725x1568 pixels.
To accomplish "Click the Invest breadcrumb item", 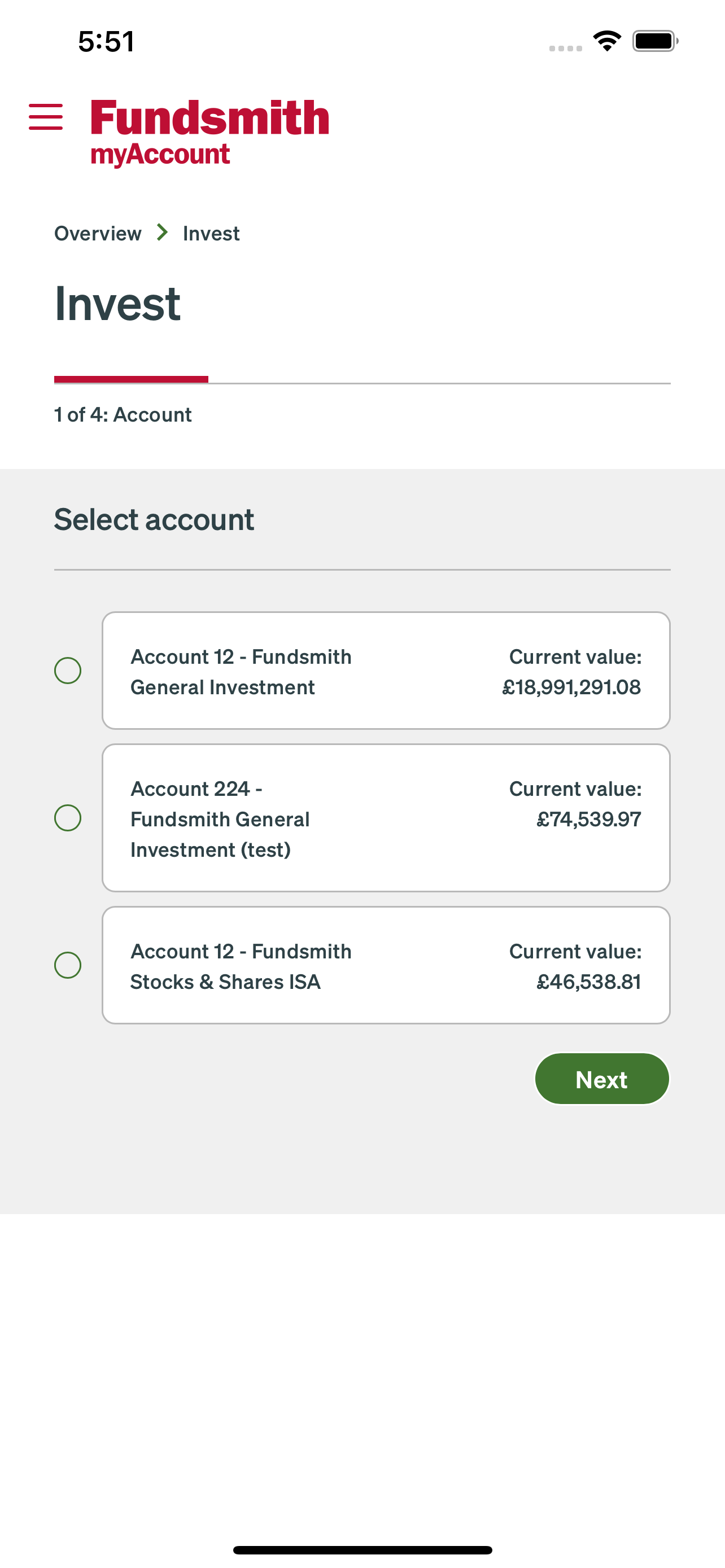I will coord(211,233).
